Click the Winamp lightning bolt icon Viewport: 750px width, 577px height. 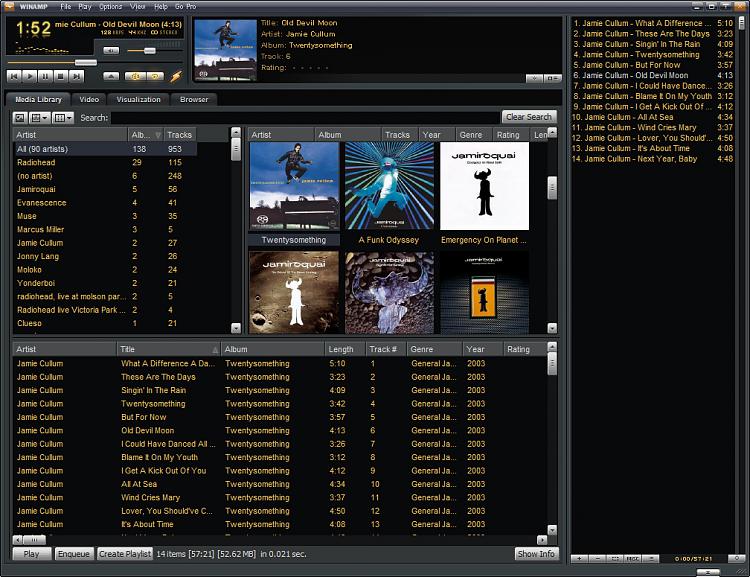click(x=176, y=76)
